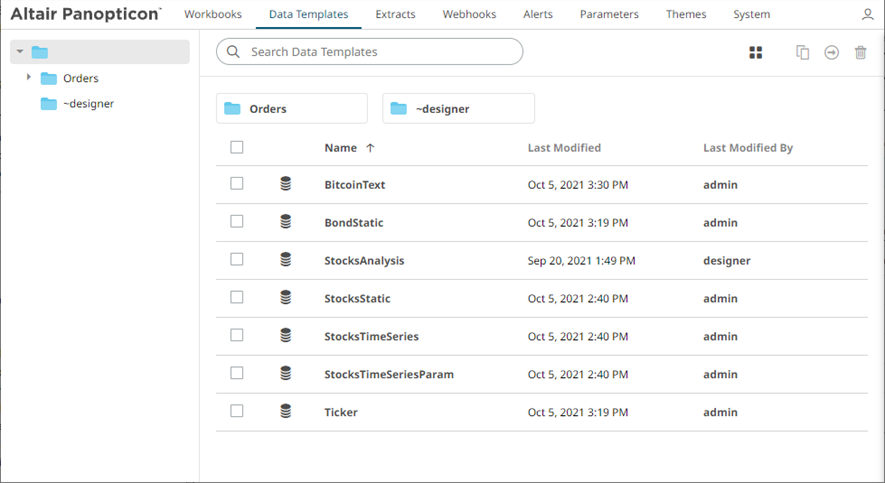The width and height of the screenshot is (885, 483).
Task: Sort by Name column arrow
Action: [370, 148]
